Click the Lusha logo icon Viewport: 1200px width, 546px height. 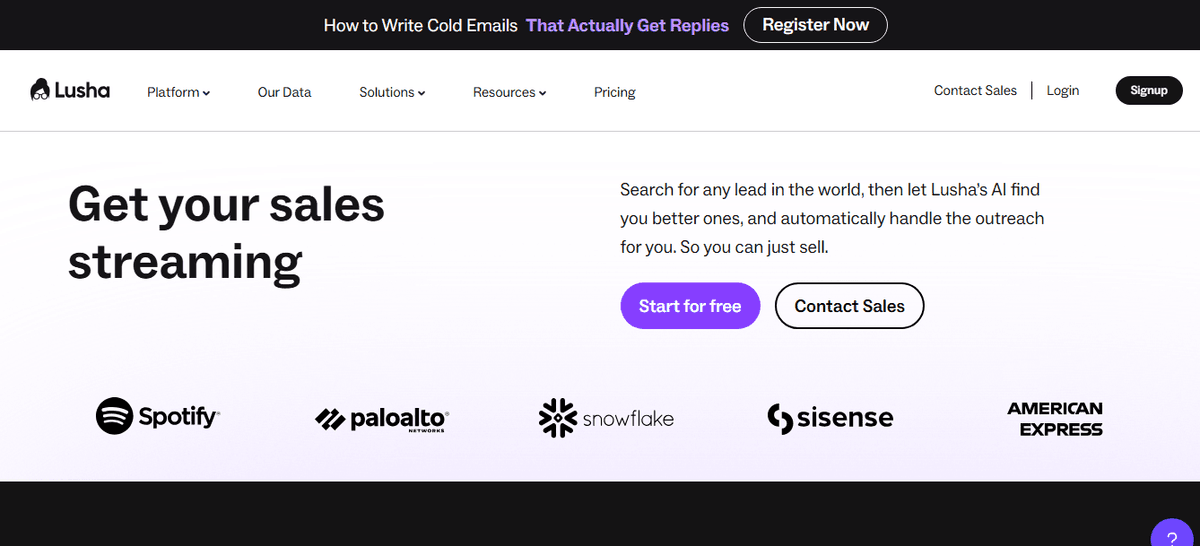pyautogui.click(x=41, y=90)
